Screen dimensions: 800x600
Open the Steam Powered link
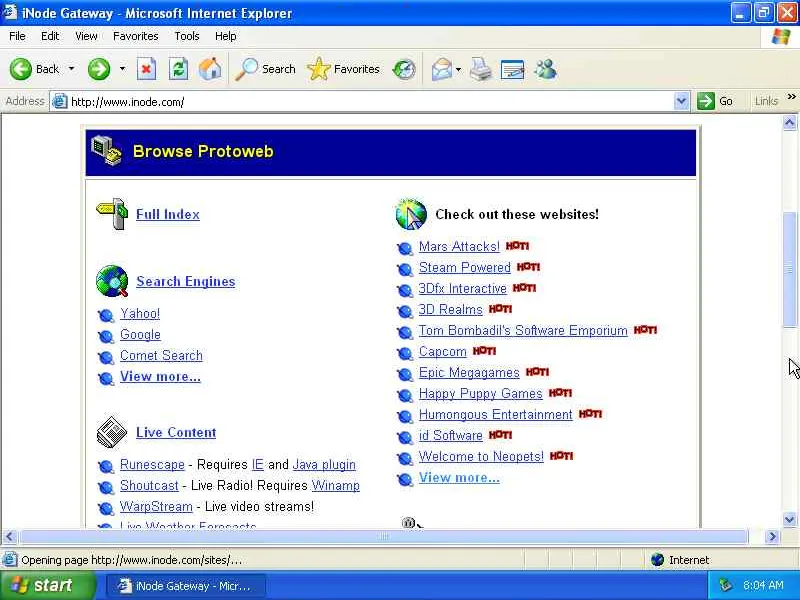pos(464,268)
